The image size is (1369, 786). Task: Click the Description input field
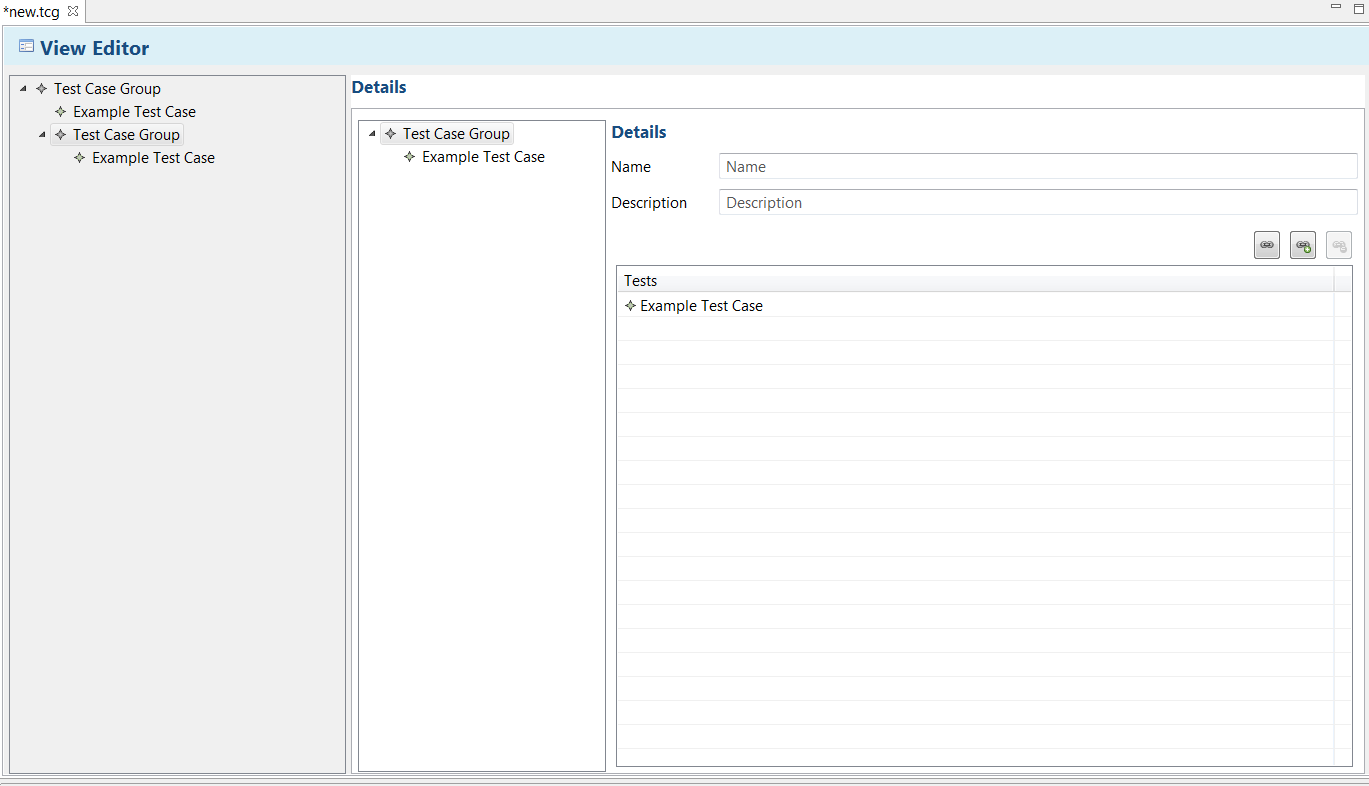pyautogui.click(x=1038, y=203)
